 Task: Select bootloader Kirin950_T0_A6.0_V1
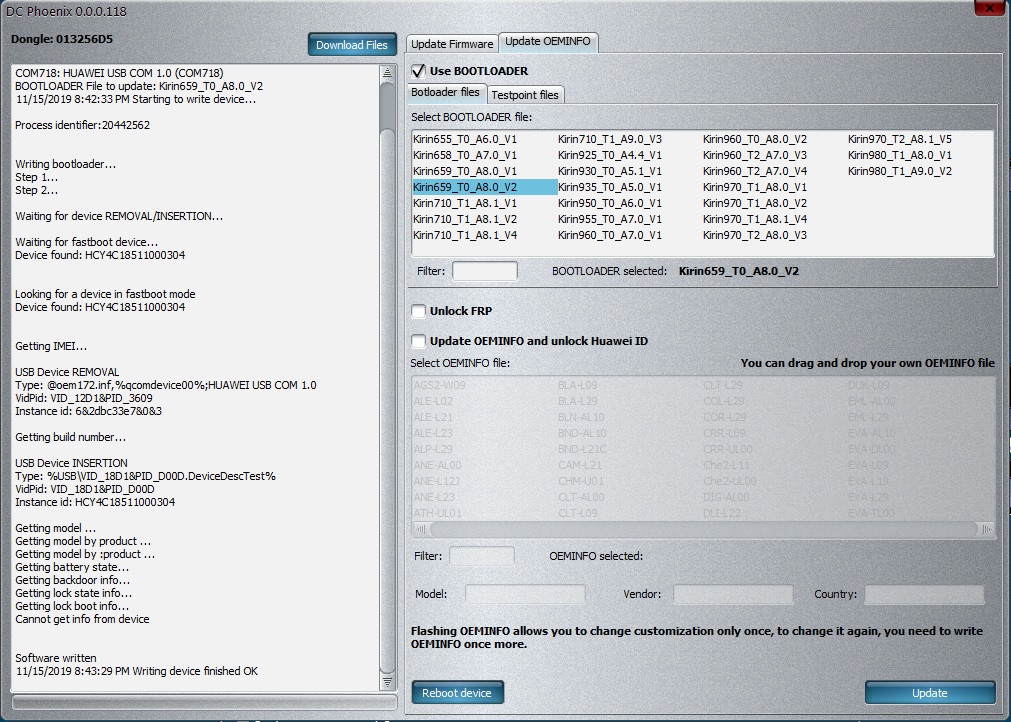pos(610,203)
